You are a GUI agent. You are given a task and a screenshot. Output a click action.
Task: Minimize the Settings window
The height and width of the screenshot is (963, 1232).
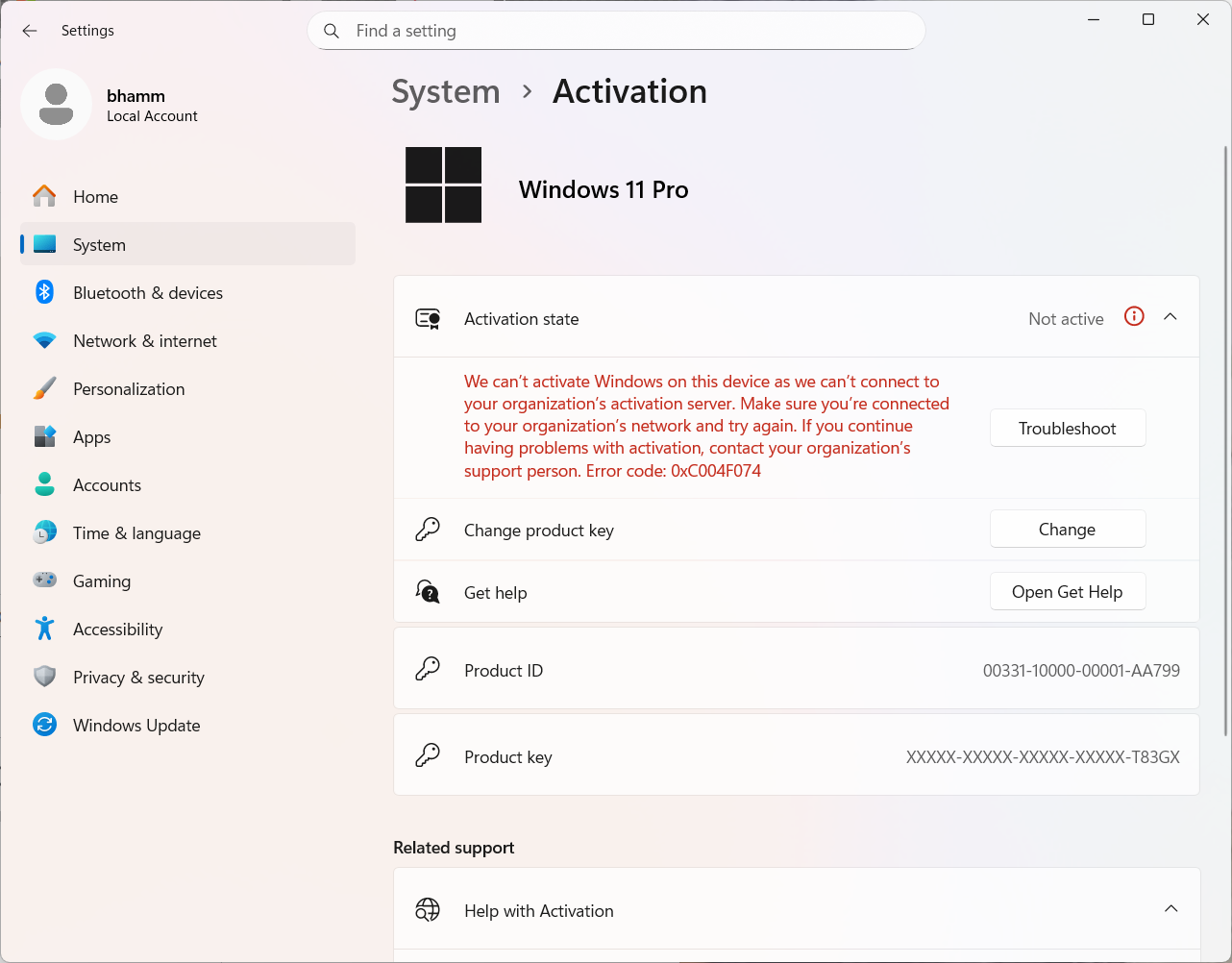coord(1094,19)
